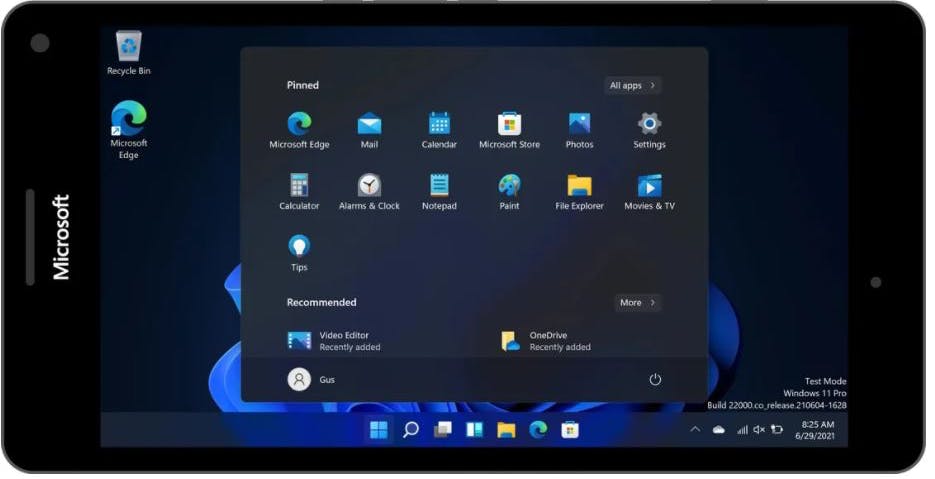The height and width of the screenshot is (479, 935).
Task: Open the Gus user account menu
Action: coord(311,379)
